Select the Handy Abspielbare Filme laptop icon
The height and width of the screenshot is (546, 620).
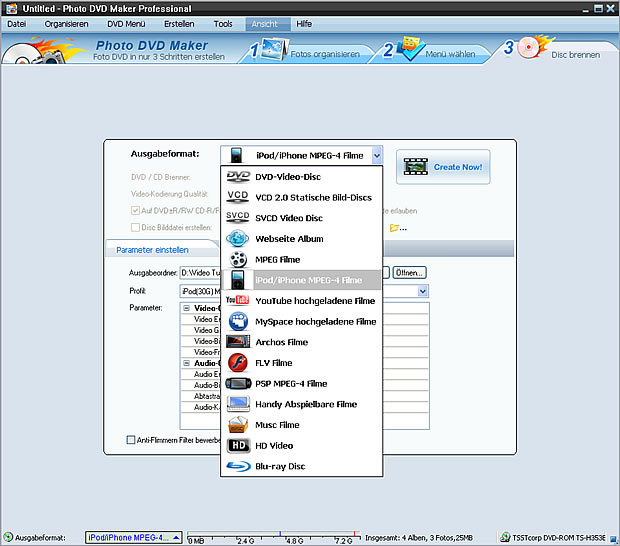238,404
